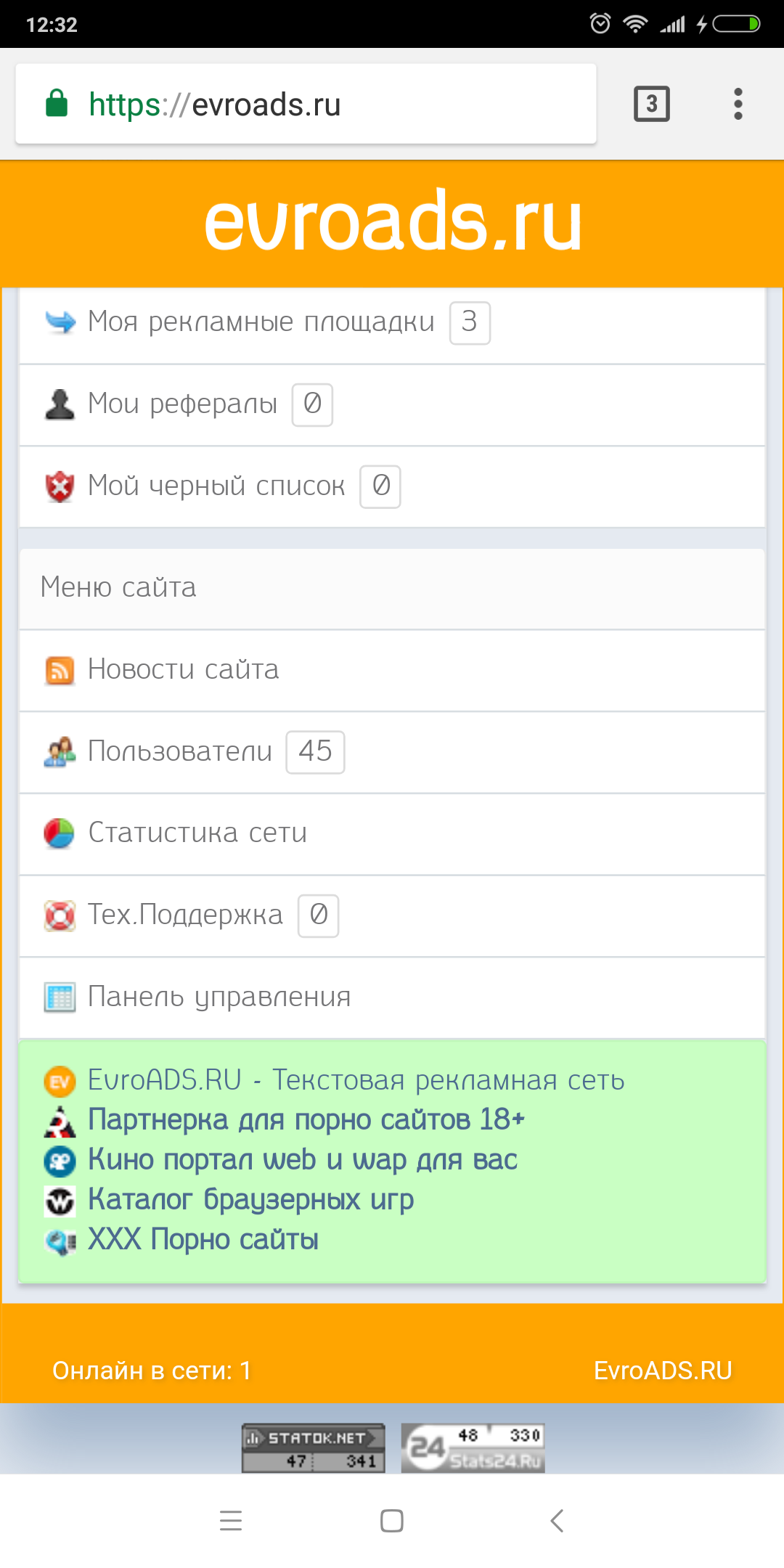Tap the users icon beside Пользователи
784x1568 pixels.
(60, 751)
